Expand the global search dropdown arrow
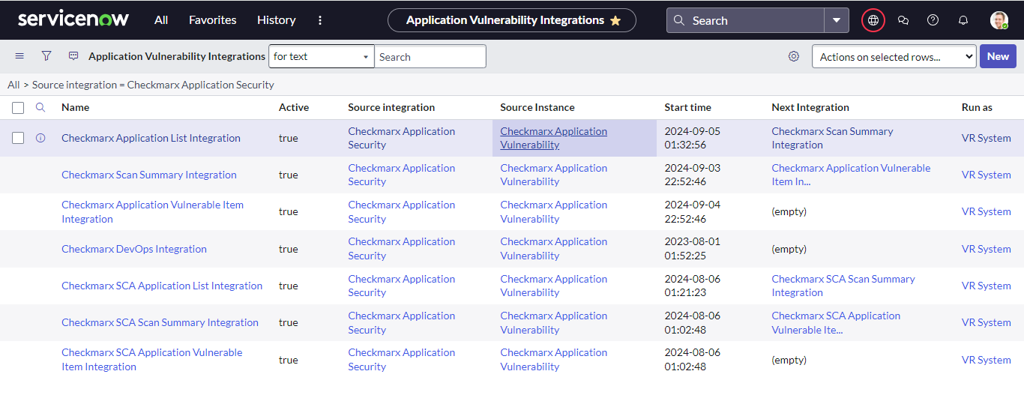The height and width of the screenshot is (416, 1024). pyautogui.click(x=837, y=20)
